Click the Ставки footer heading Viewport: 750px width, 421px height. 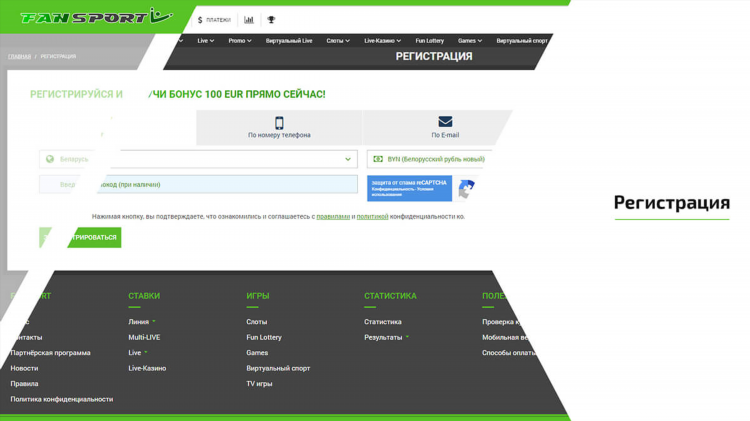[143, 296]
